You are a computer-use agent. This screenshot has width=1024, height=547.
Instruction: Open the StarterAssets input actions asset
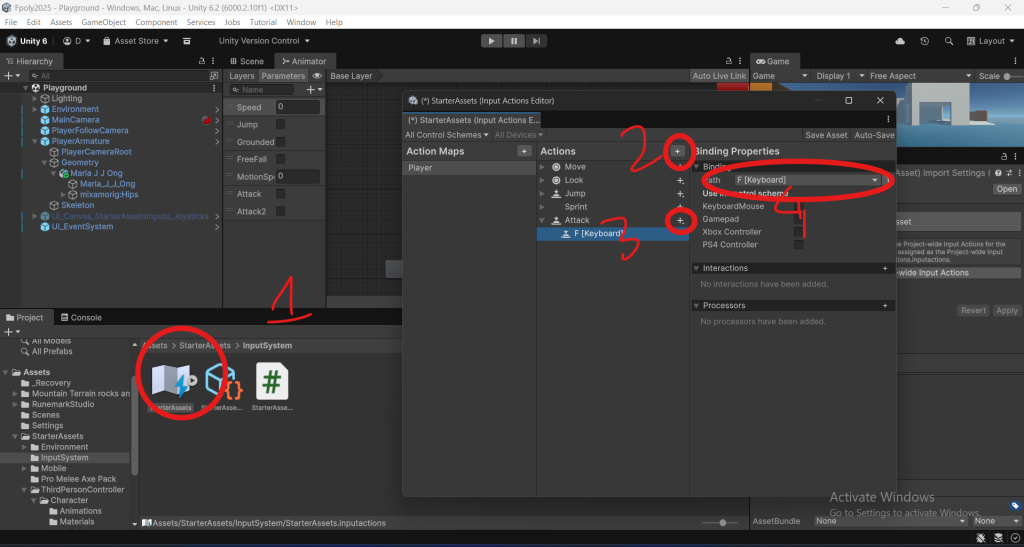point(171,383)
